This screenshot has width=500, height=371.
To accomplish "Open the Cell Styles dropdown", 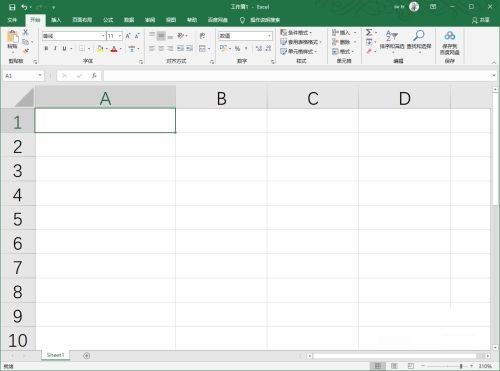I will pos(298,51).
